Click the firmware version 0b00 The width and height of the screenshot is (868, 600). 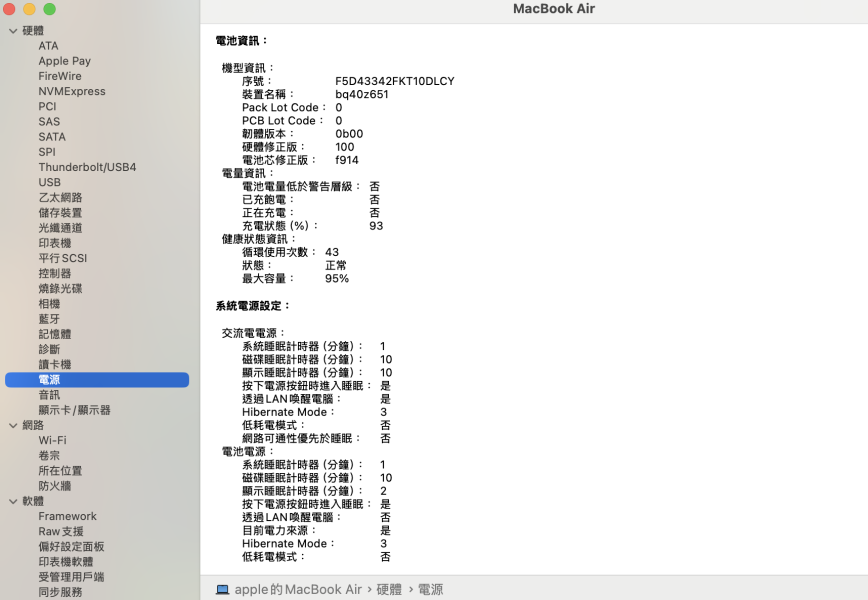[349, 134]
